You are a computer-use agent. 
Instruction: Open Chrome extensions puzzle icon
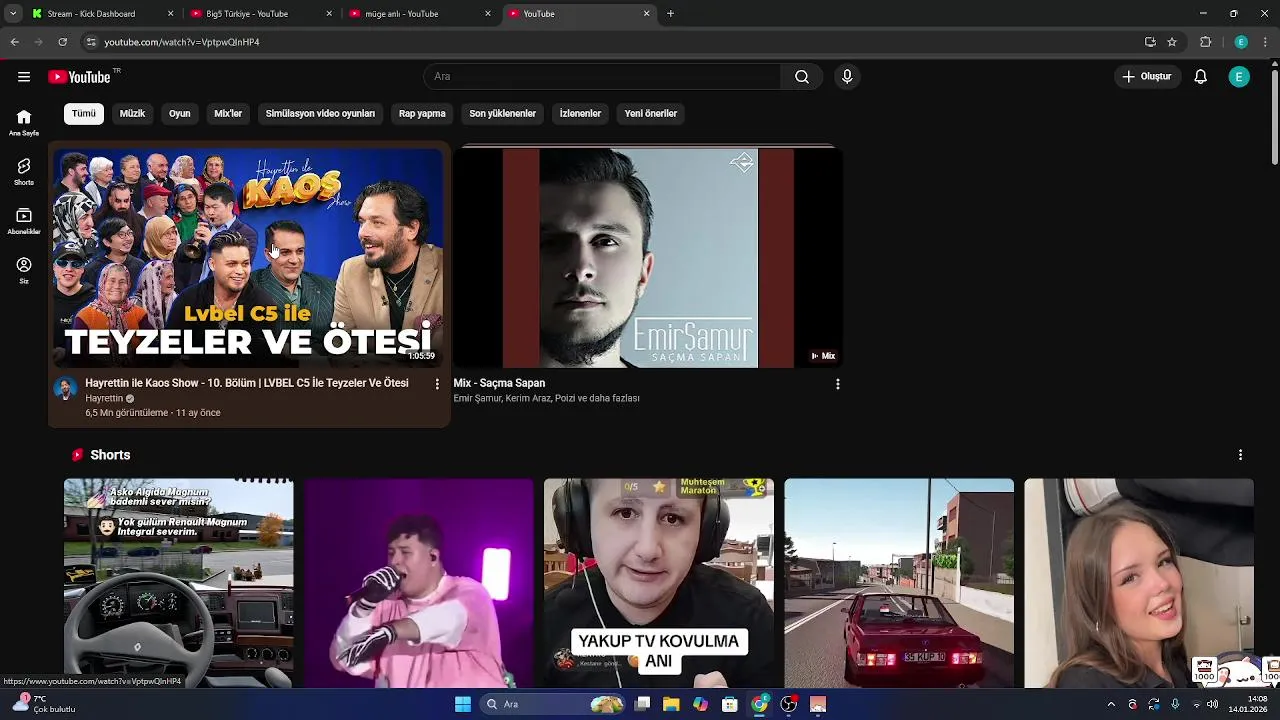point(1206,42)
